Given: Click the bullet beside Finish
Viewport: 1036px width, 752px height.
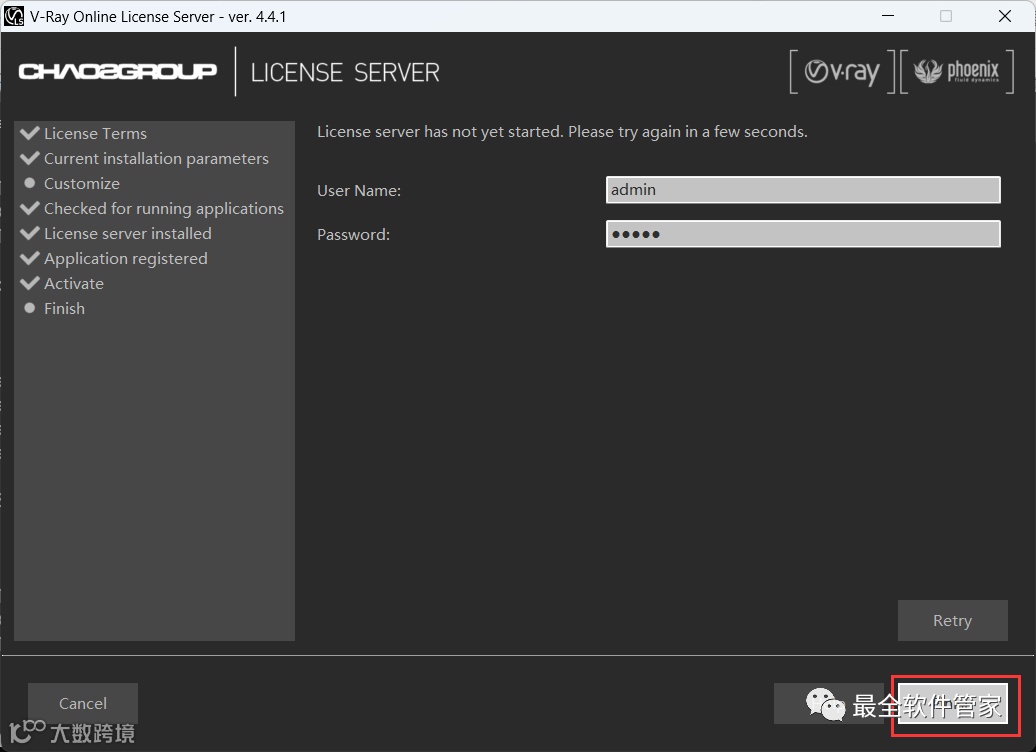Looking at the screenshot, I should (x=30, y=308).
